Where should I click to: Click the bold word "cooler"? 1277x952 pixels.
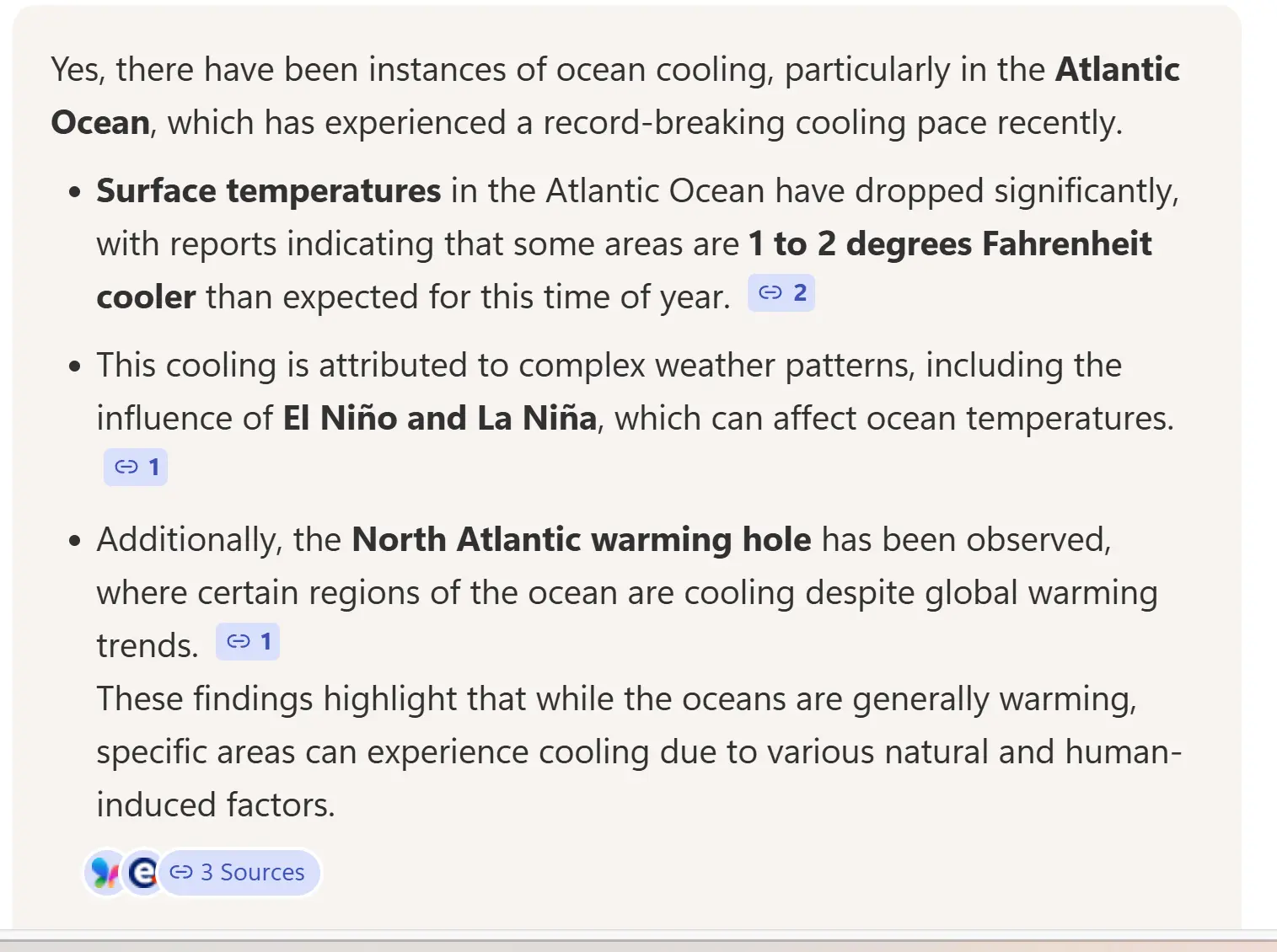(146, 297)
